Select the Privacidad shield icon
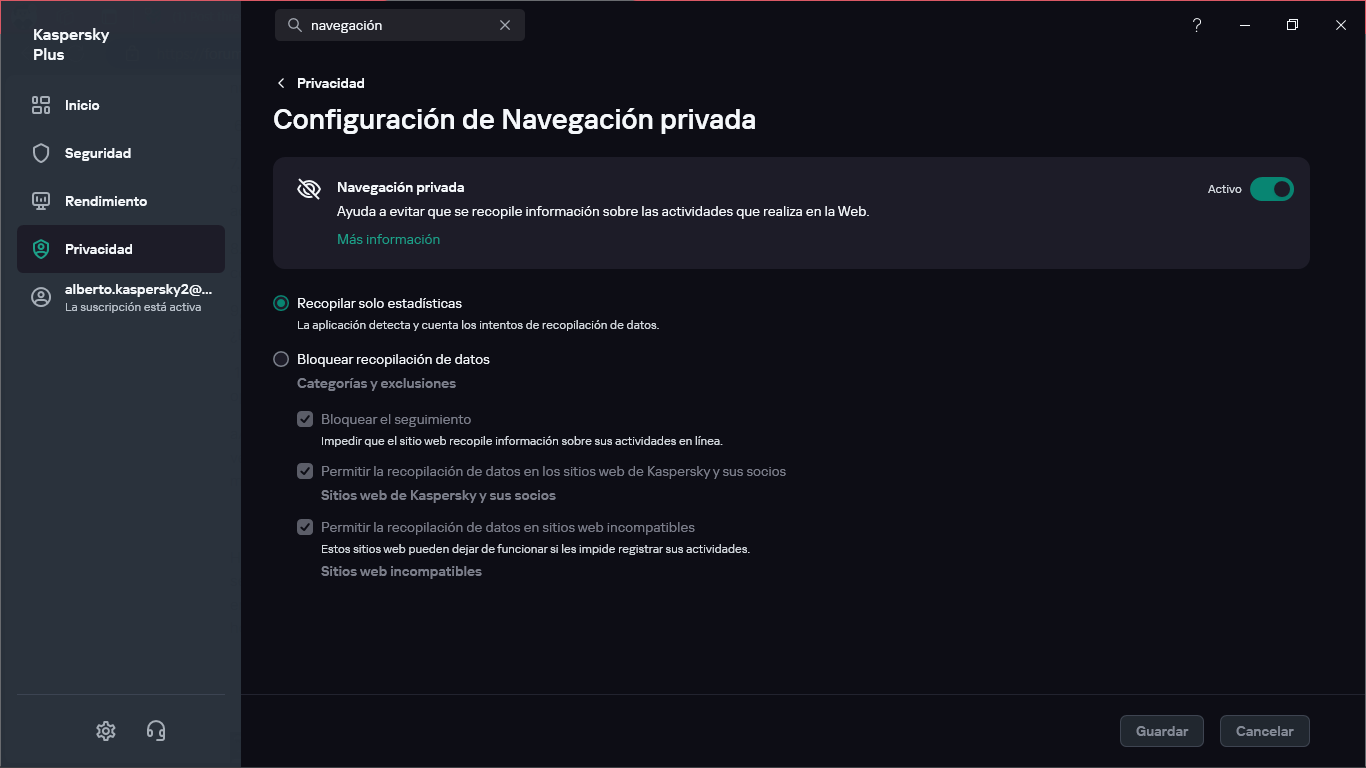The image size is (1366, 768). coord(41,249)
